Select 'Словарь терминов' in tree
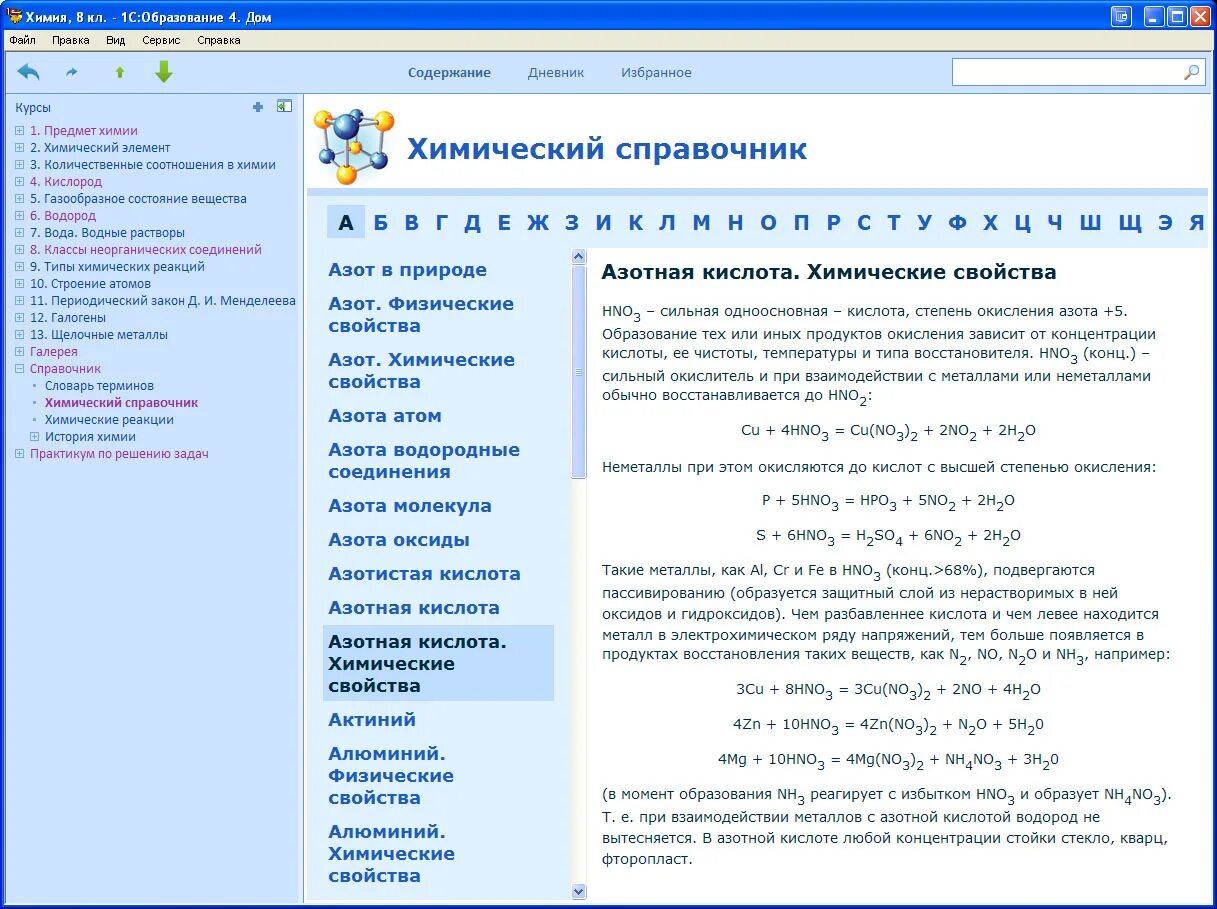Image resolution: width=1217 pixels, height=909 pixels. coord(99,386)
